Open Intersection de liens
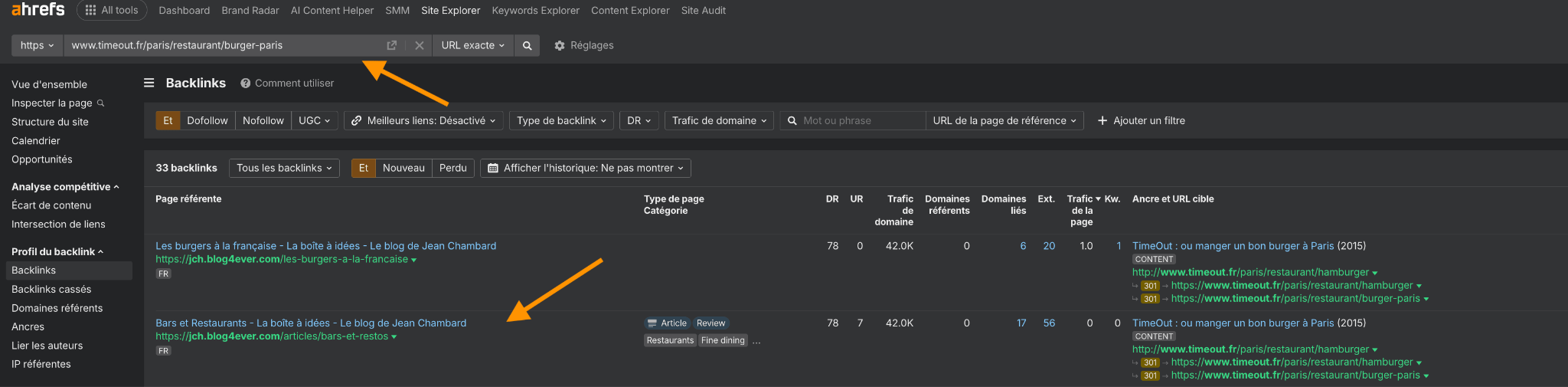The image size is (1568, 387). pyautogui.click(x=58, y=224)
